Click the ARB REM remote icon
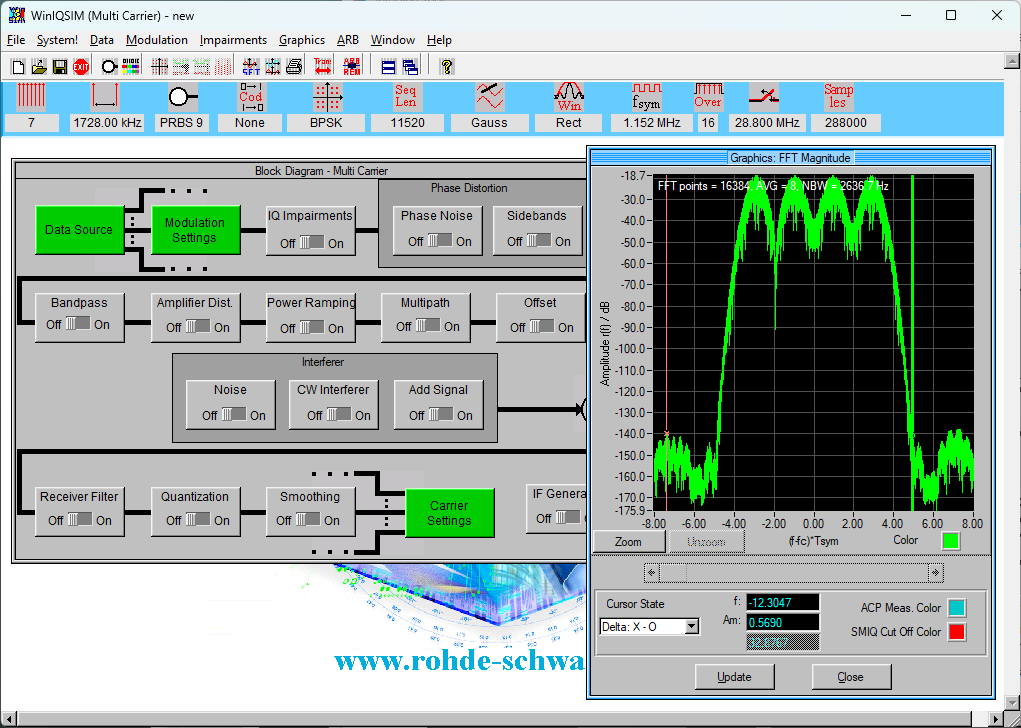This screenshot has height=728, width=1021. tap(352, 66)
